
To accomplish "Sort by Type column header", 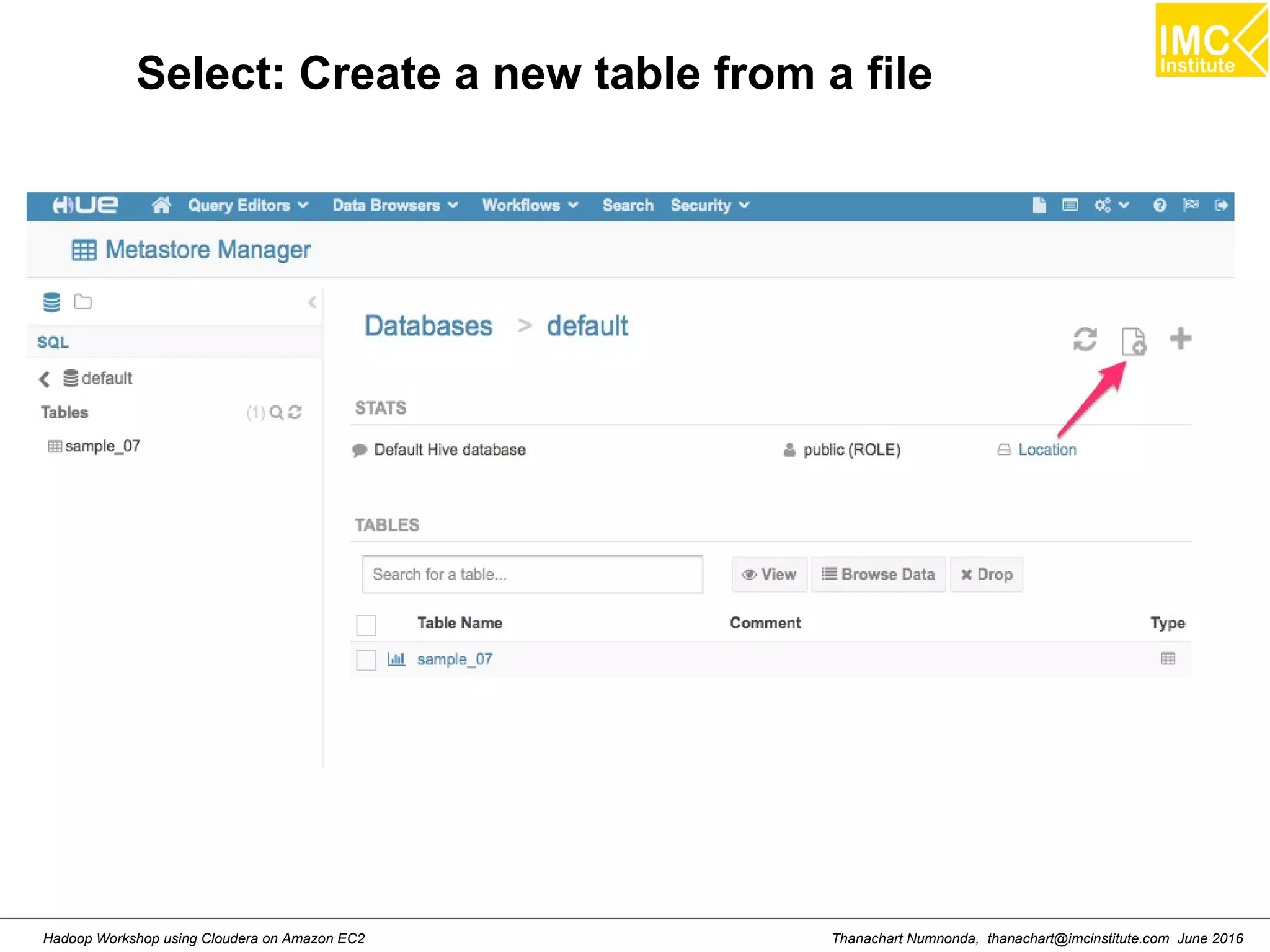I will 1168,624.
